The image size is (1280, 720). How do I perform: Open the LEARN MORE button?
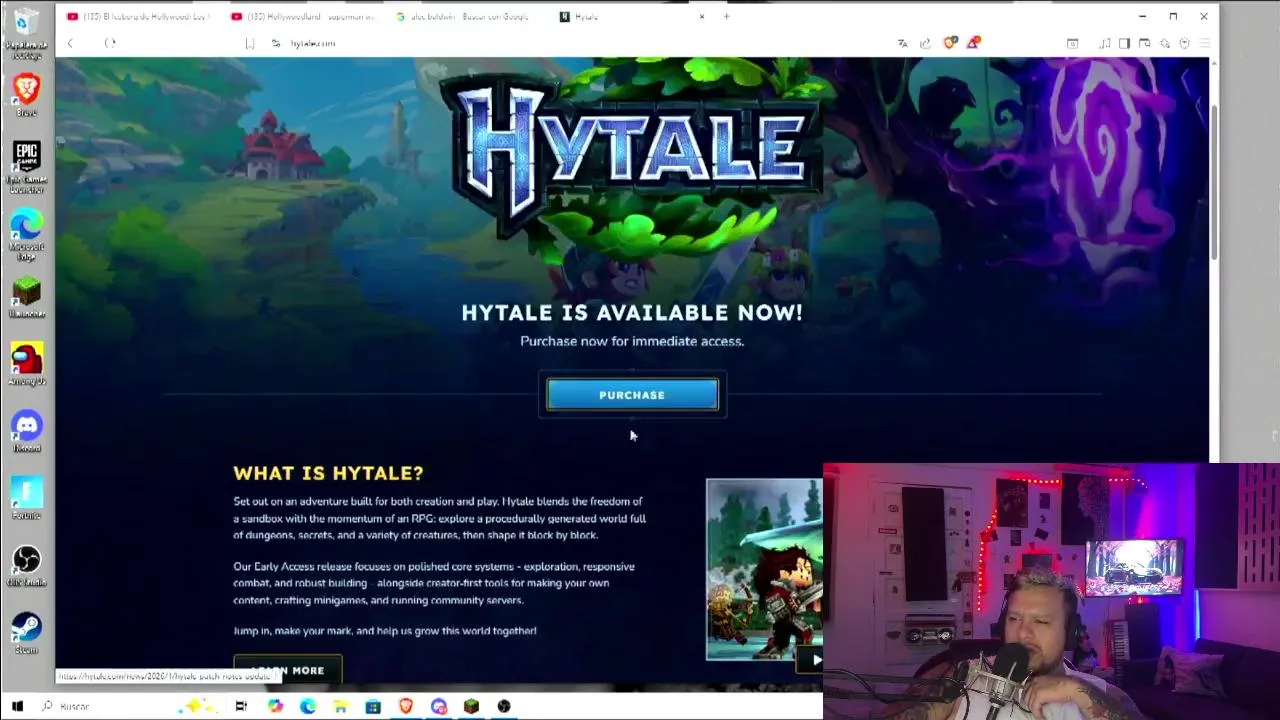coord(288,670)
